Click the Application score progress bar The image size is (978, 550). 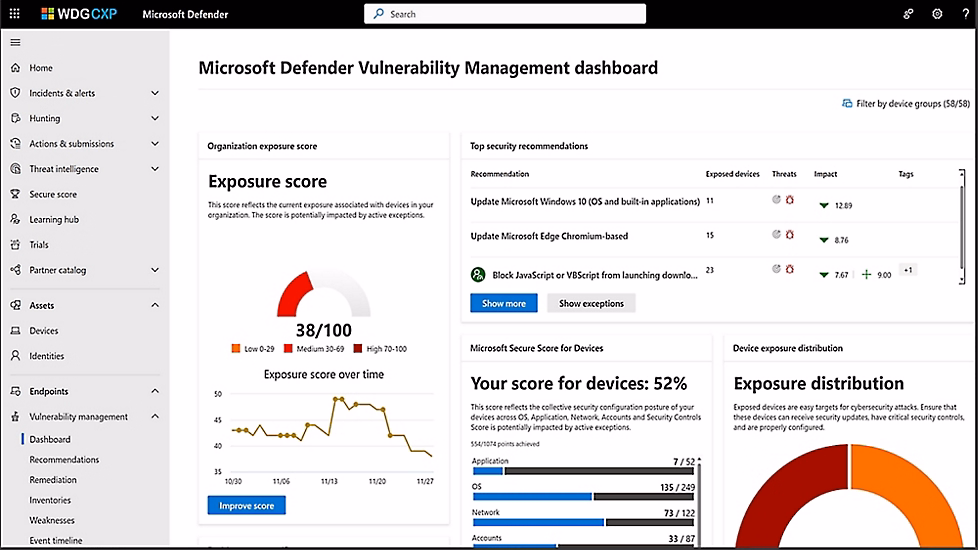(583, 471)
